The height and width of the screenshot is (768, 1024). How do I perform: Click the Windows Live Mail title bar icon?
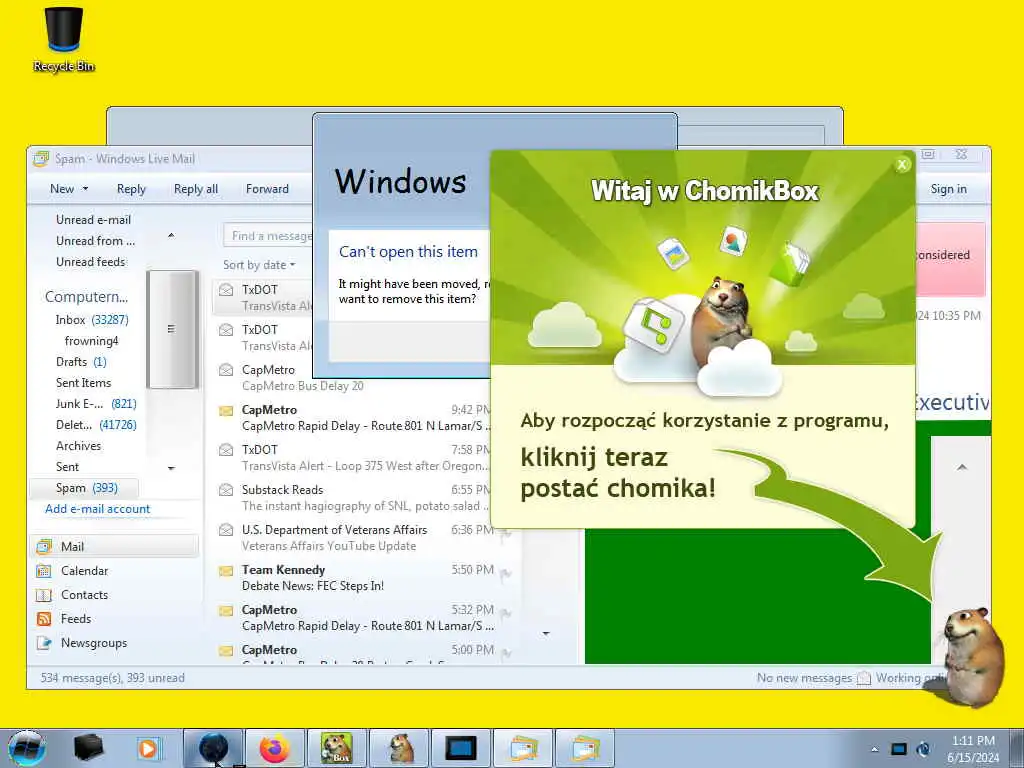coord(41,159)
